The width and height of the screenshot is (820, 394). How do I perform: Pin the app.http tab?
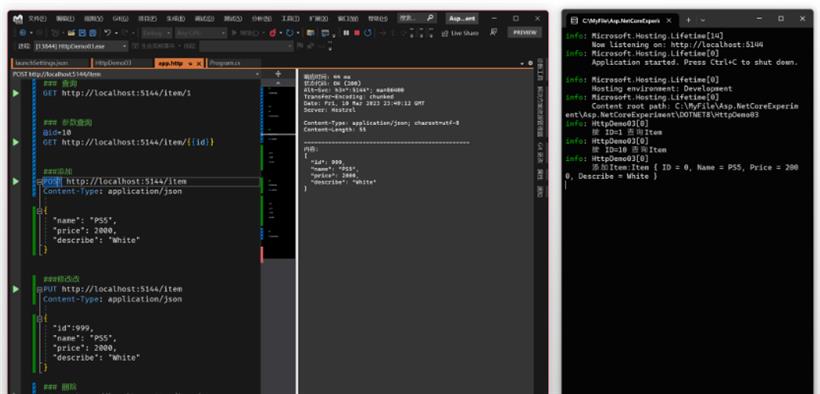190,63
